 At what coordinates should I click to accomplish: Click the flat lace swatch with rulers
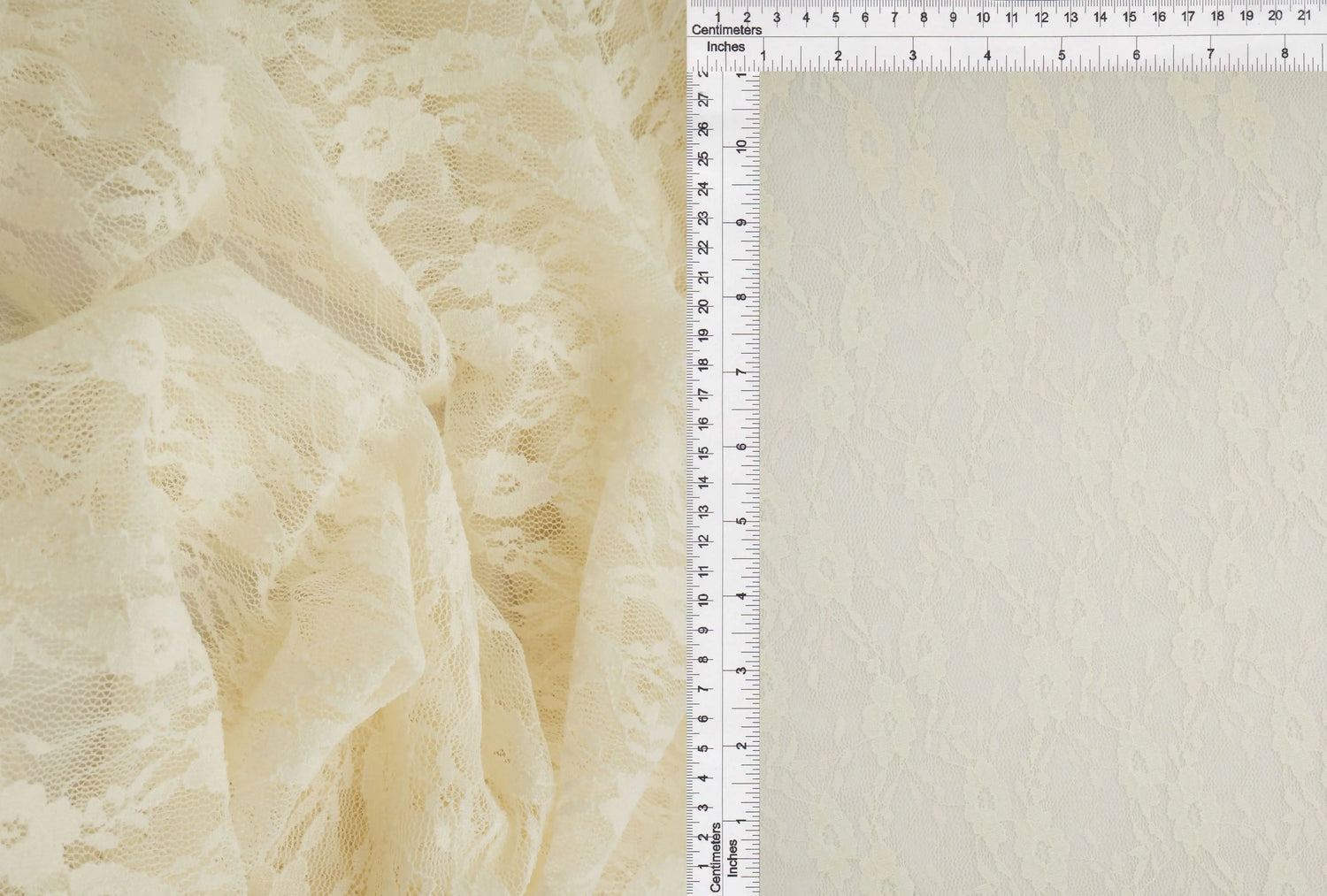[1042, 482]
